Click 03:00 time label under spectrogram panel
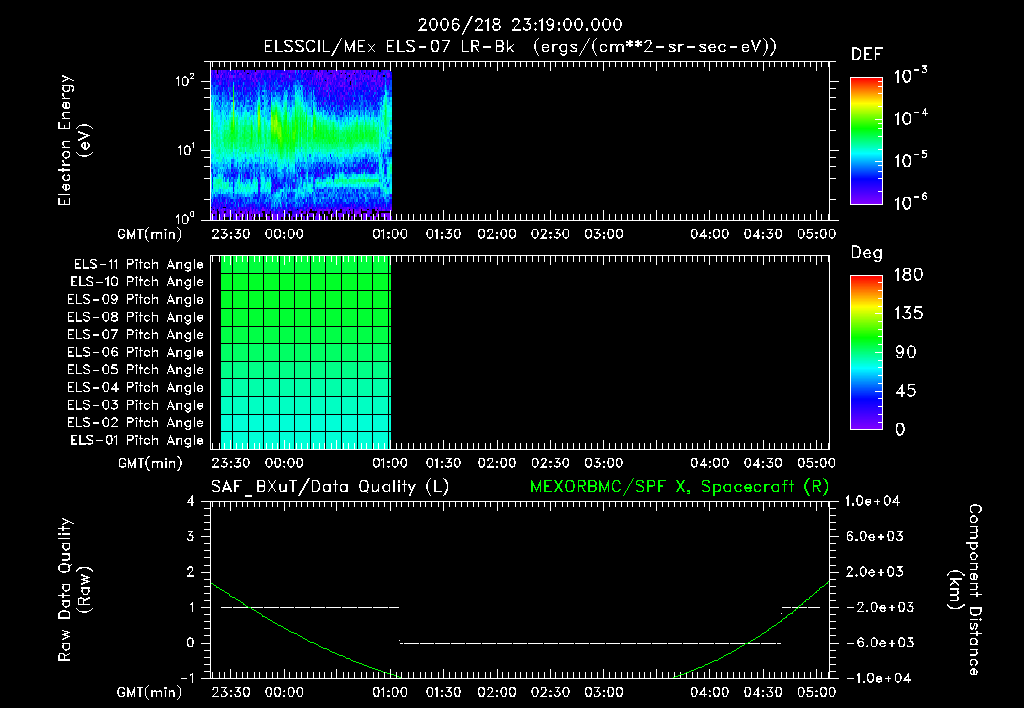 [603, 234]
